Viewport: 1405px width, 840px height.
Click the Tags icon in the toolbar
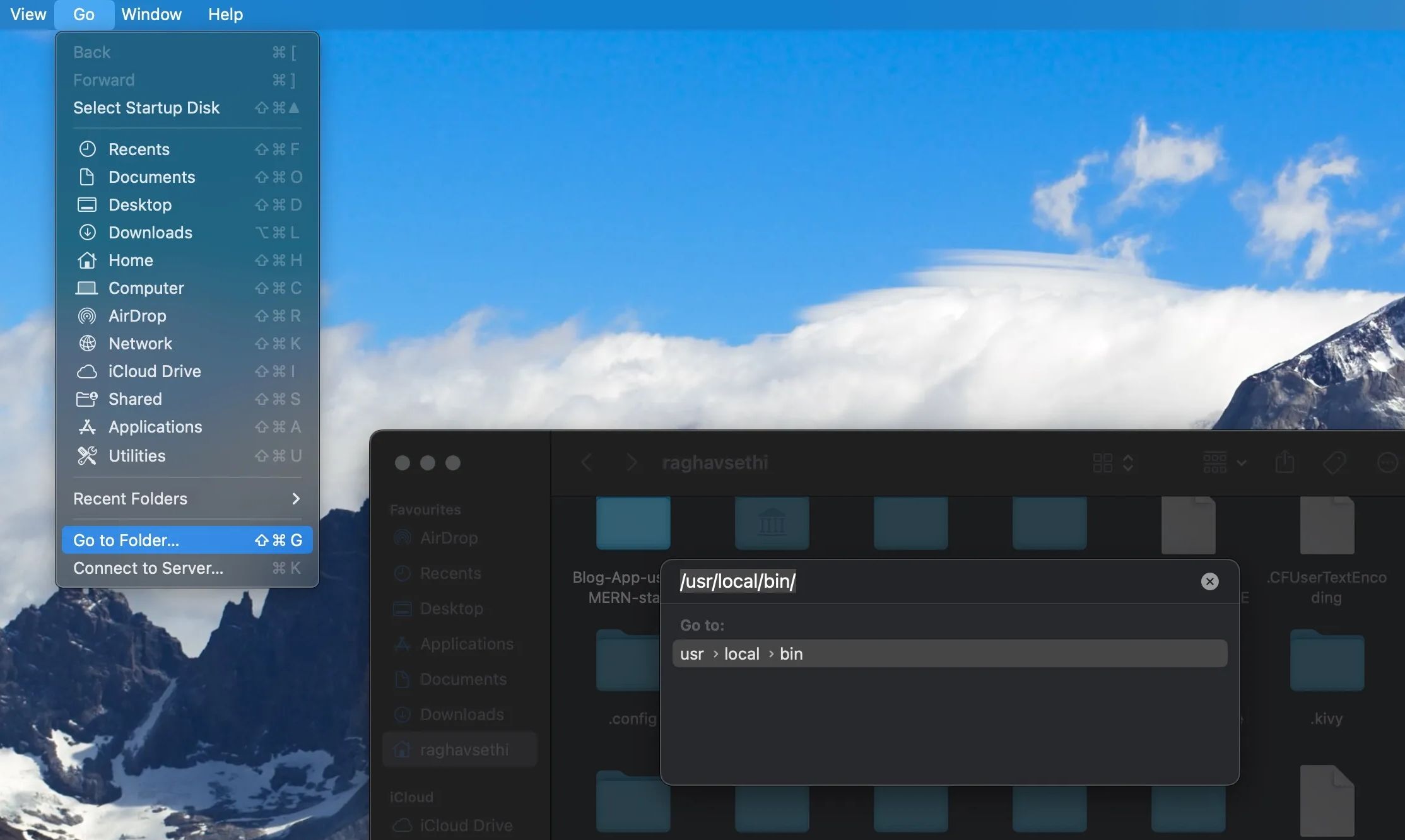(x=1336, y=462)
